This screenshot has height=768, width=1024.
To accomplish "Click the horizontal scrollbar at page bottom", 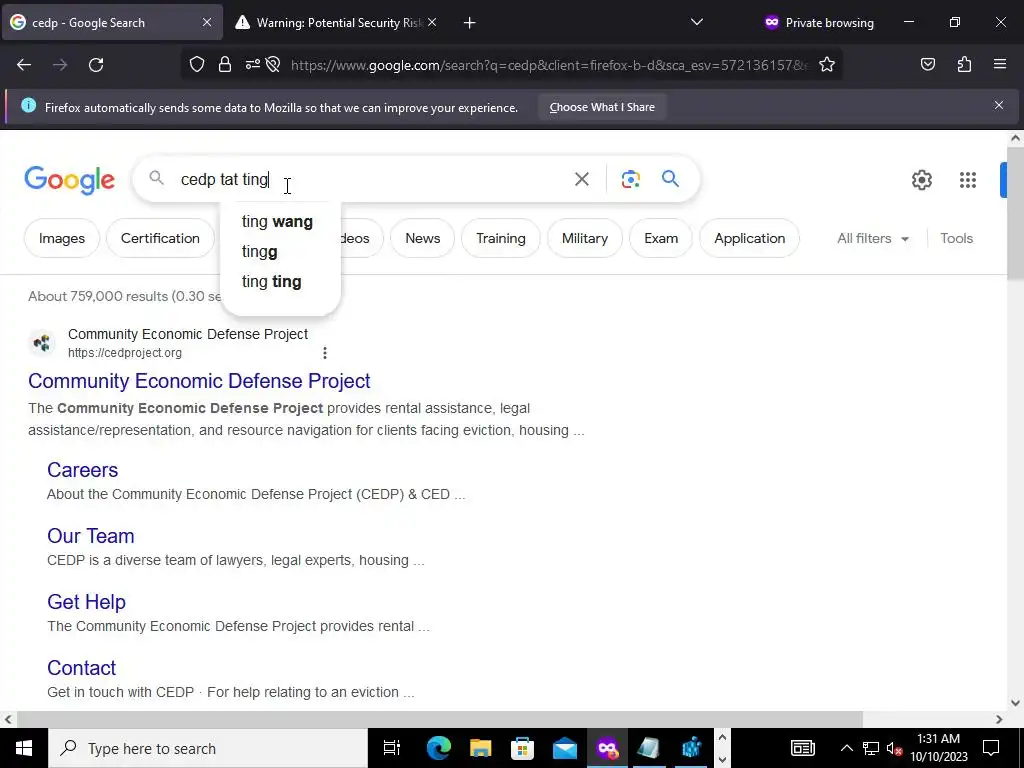I will [439, 719].
